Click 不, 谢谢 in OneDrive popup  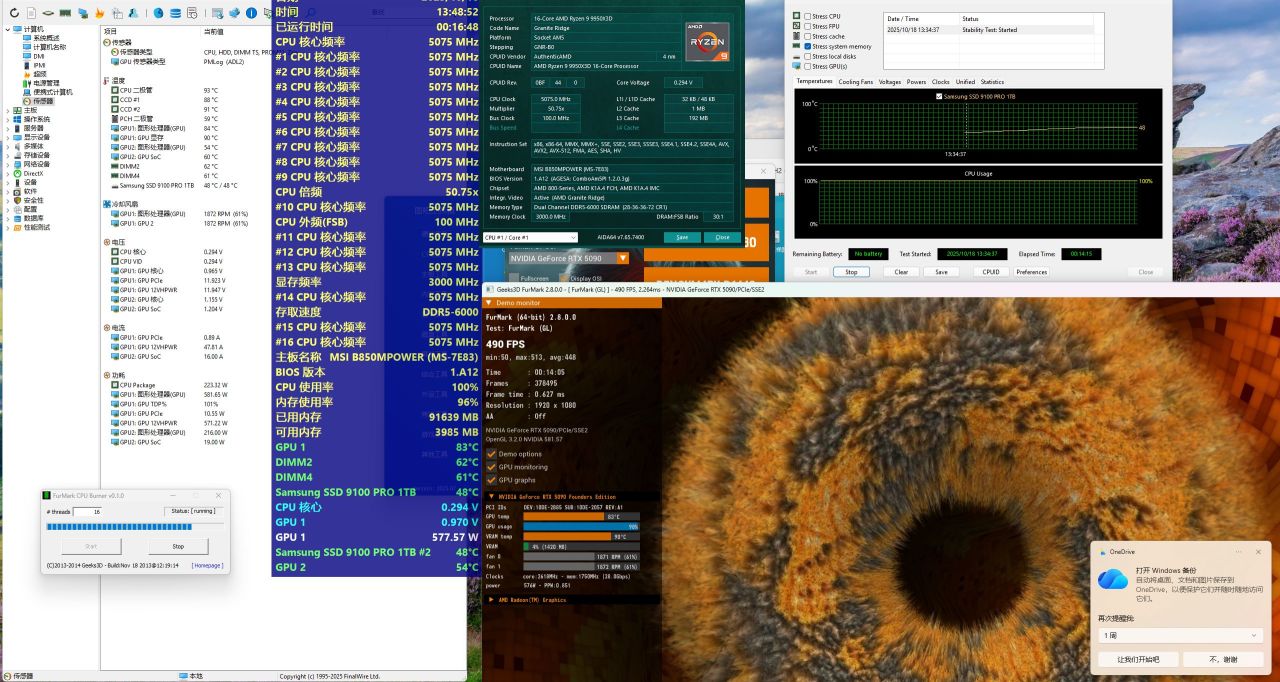(1223, 660)
